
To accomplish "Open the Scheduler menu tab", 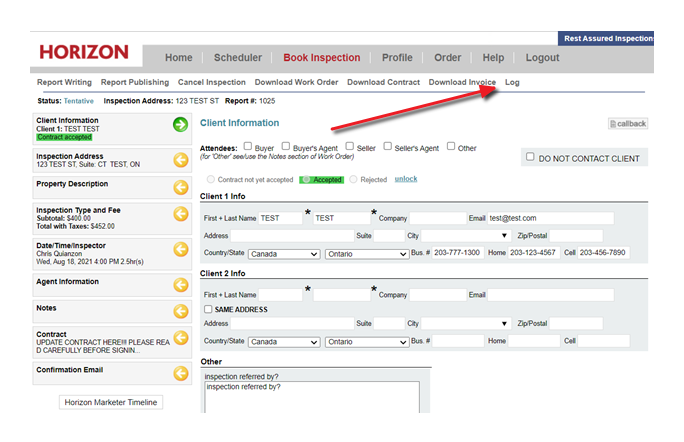I will (238, 58).
